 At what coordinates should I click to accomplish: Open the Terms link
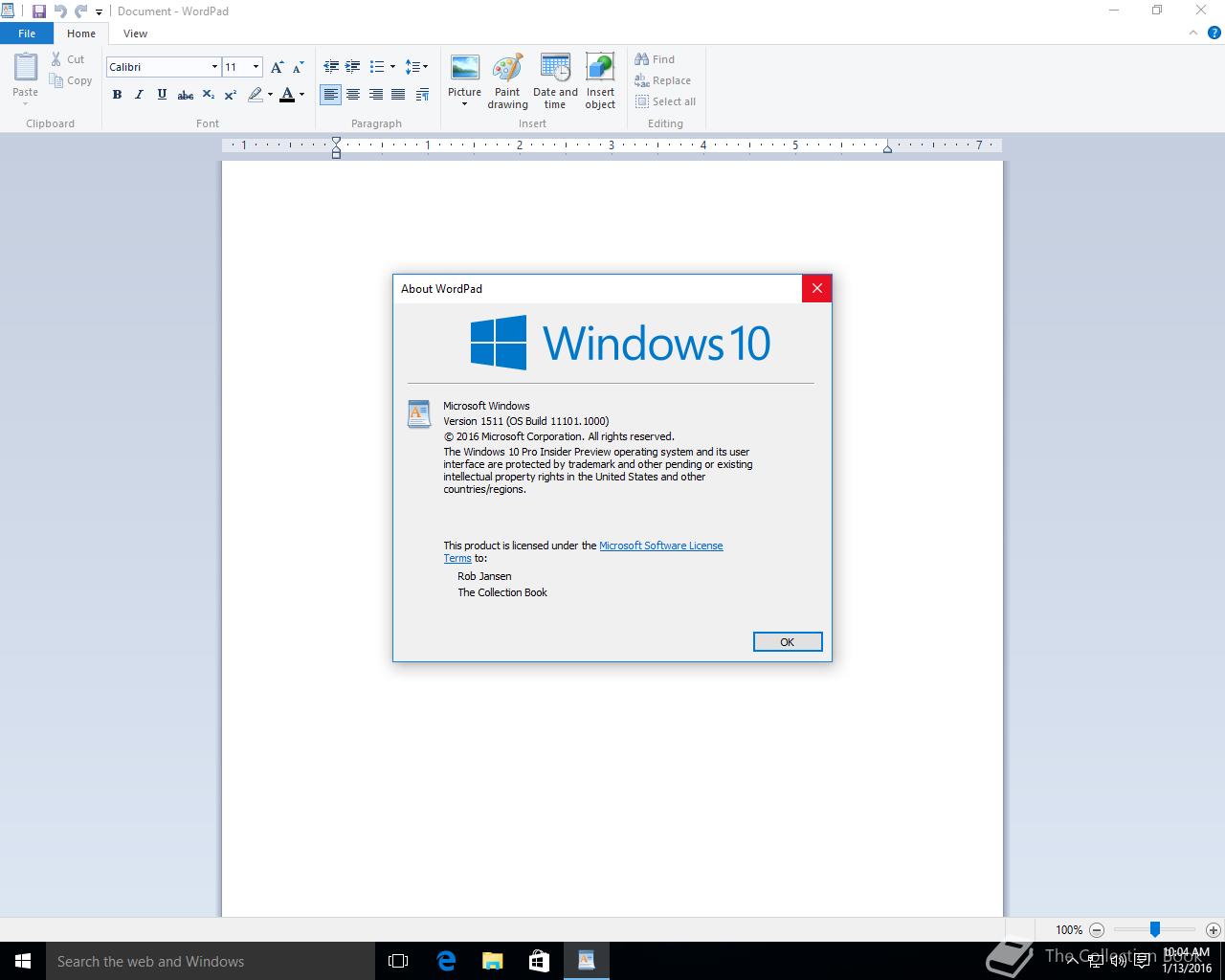[x=457, y=558]
